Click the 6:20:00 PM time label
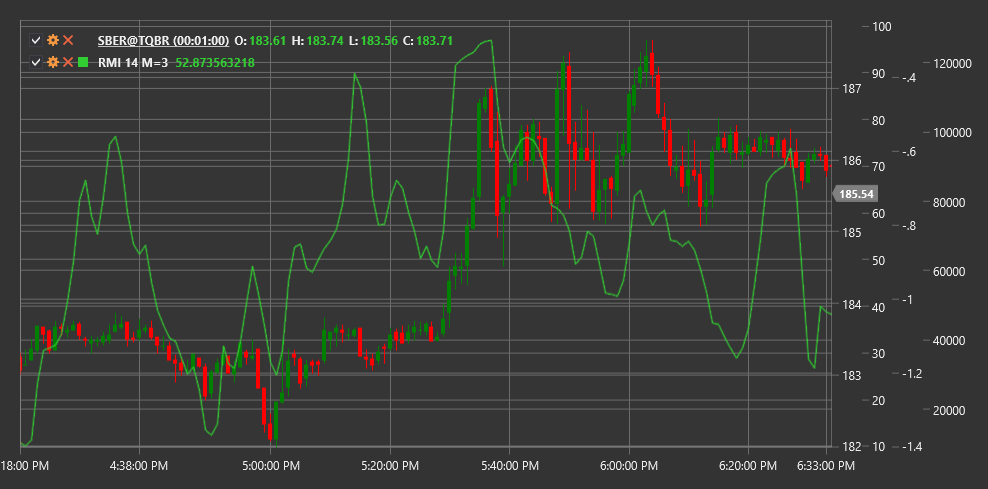 click(x=748, y=467)
